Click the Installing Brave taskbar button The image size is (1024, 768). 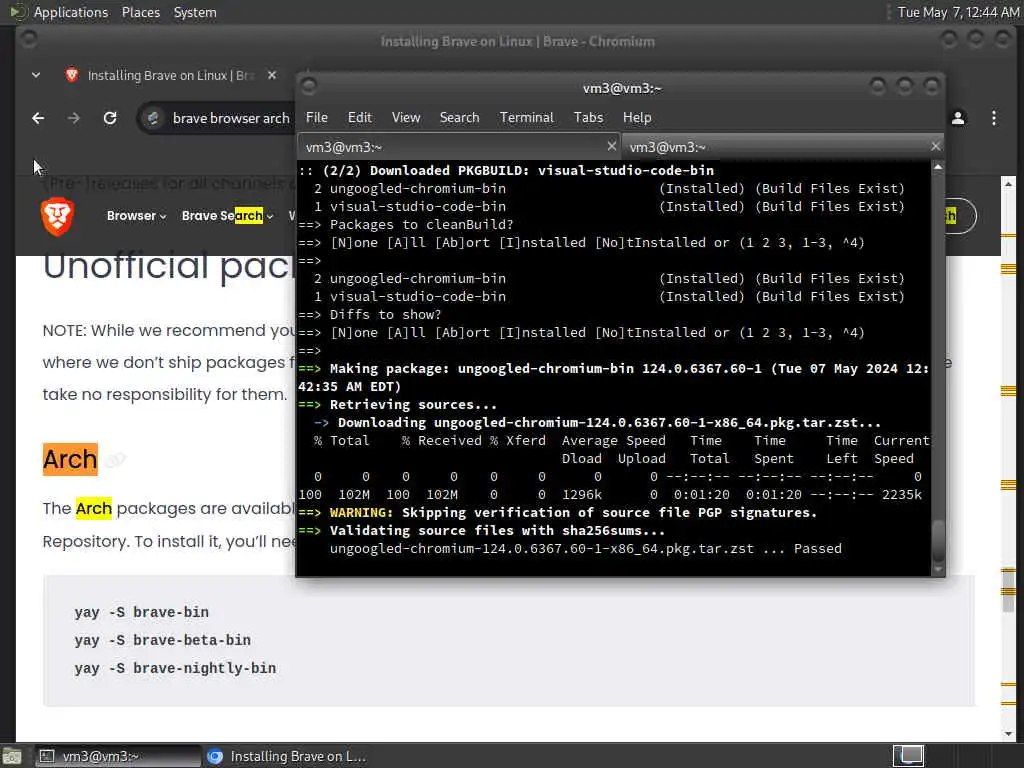[x=287, y=756]
